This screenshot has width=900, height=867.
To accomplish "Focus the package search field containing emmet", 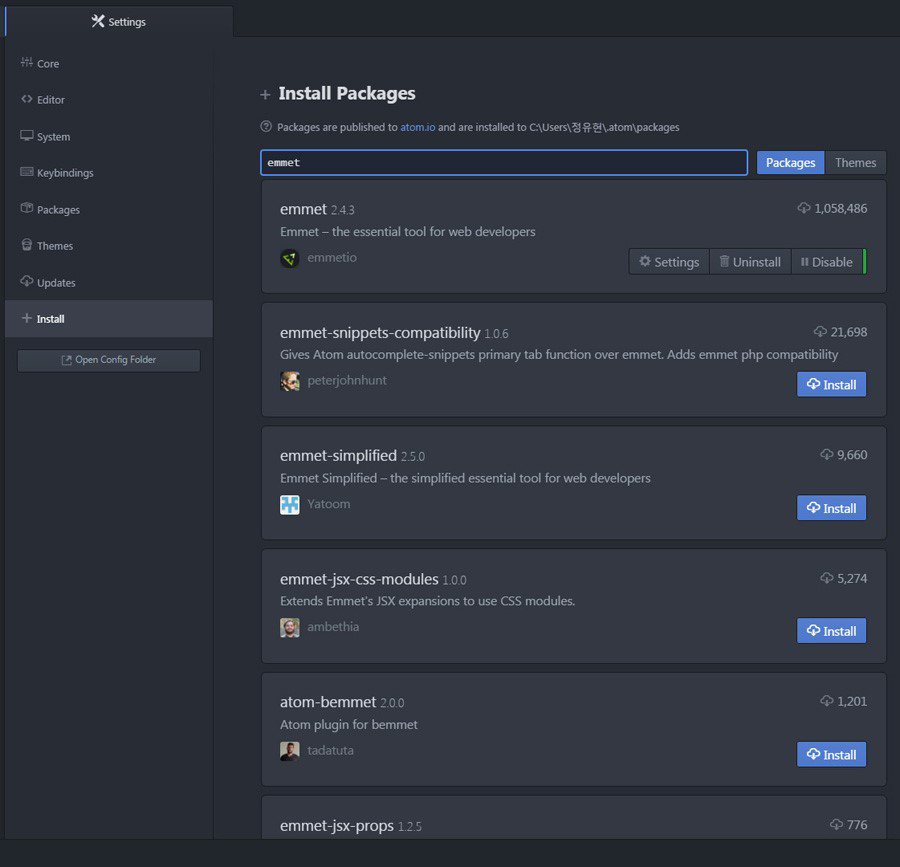I will [x=503, y=162].
